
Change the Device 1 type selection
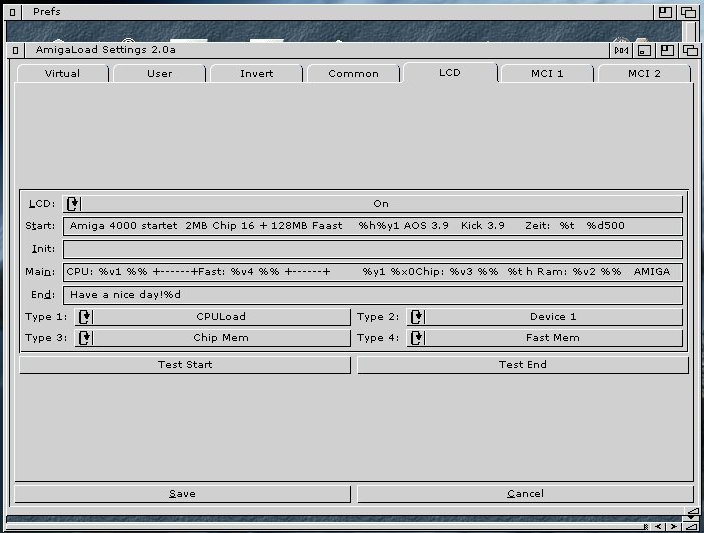point(553,317)
